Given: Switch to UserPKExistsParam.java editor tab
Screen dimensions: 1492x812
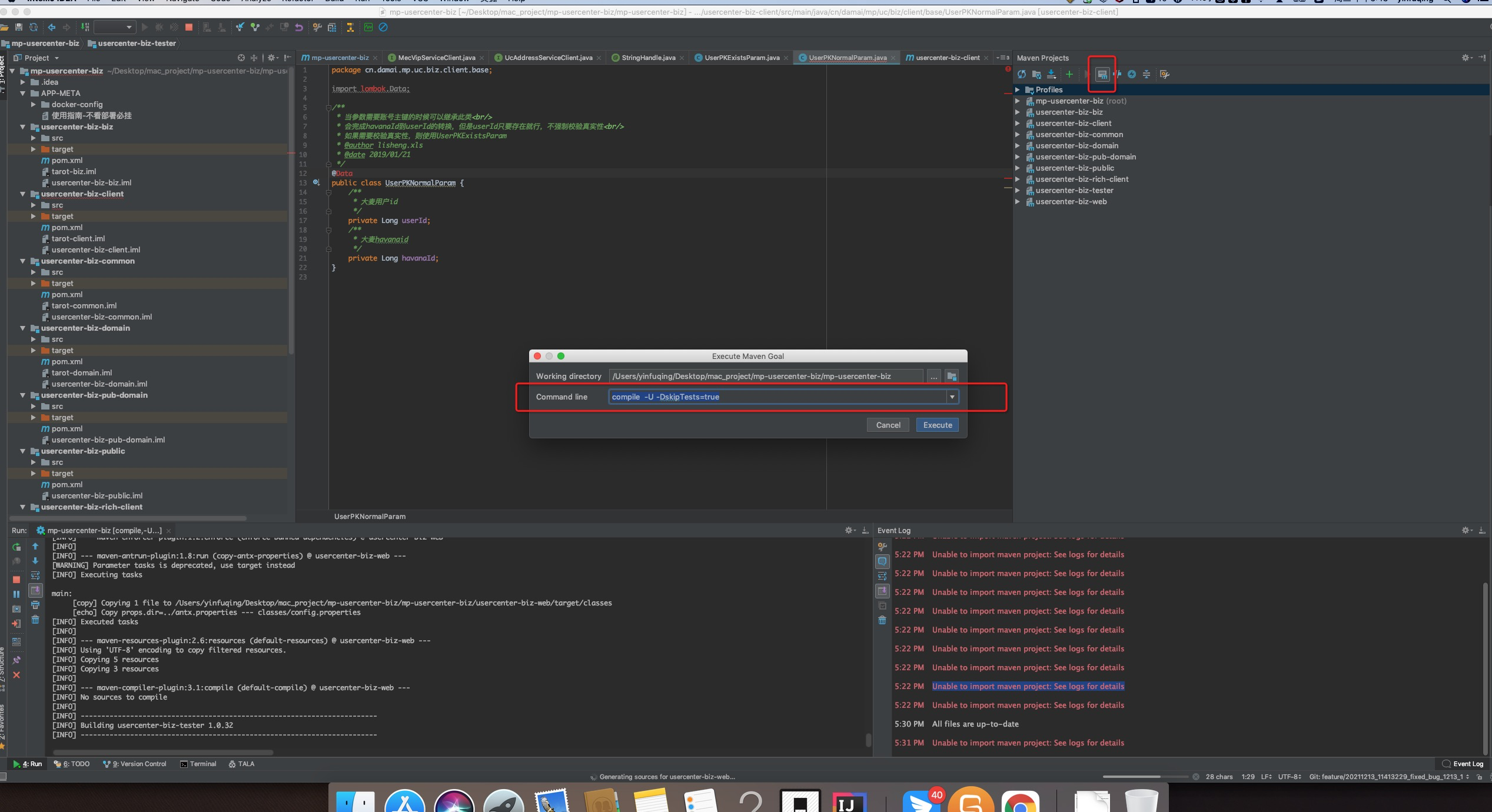Looking at the screenshot, I should point(742,58).
